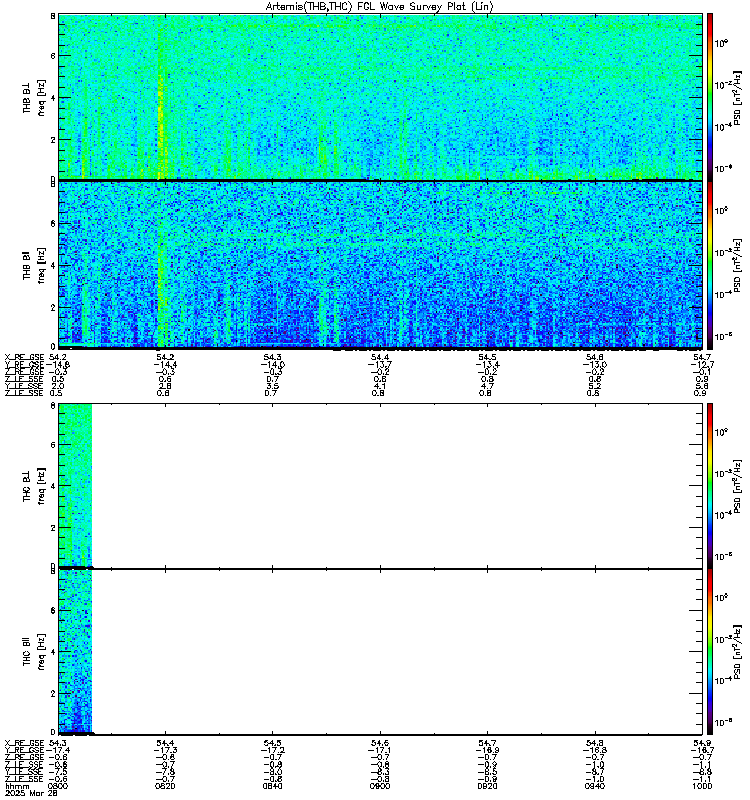Click the PSD [nT²/Hz] label of THB B∥ colorbar
The image size is (750, 800).
[737, 265]
